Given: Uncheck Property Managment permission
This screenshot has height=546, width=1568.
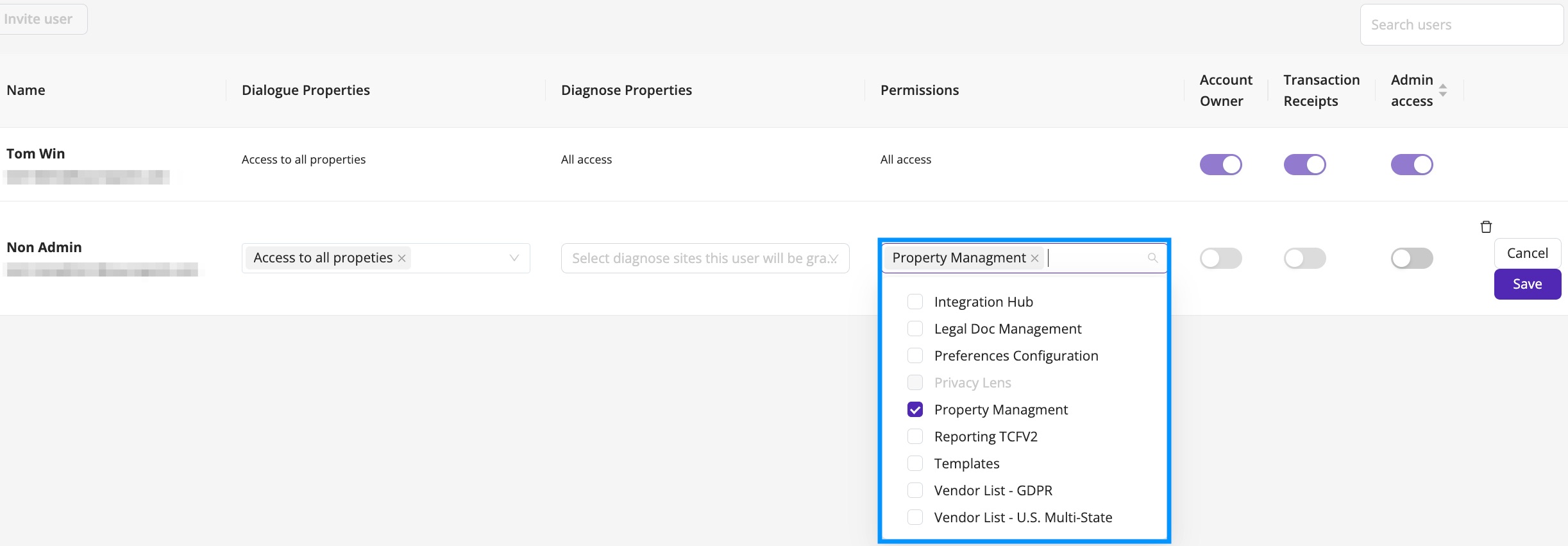Looking at the screenshot, I should click(x=915, y=409).
